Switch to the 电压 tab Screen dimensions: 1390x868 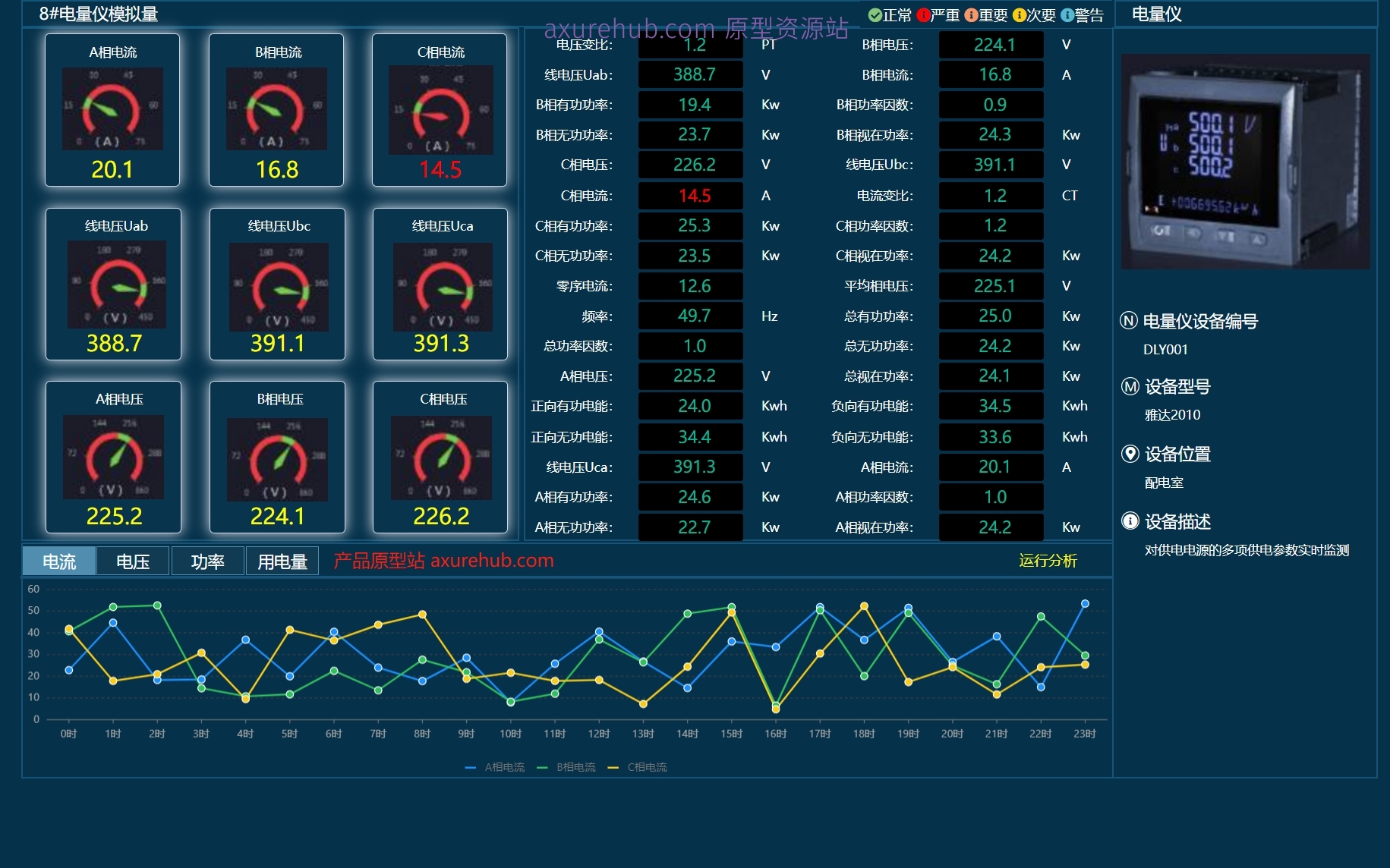(x=133, y=561)
